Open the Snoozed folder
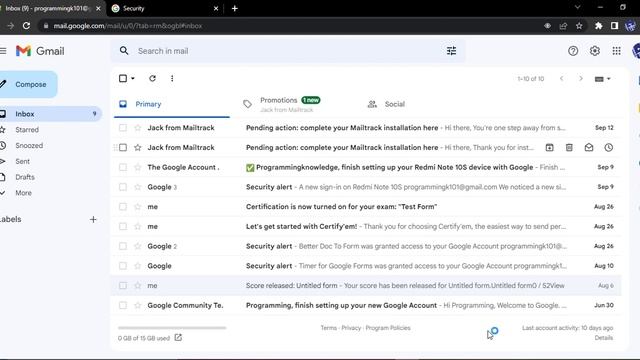This screenshot has height=360, width=640. point(29,145)
